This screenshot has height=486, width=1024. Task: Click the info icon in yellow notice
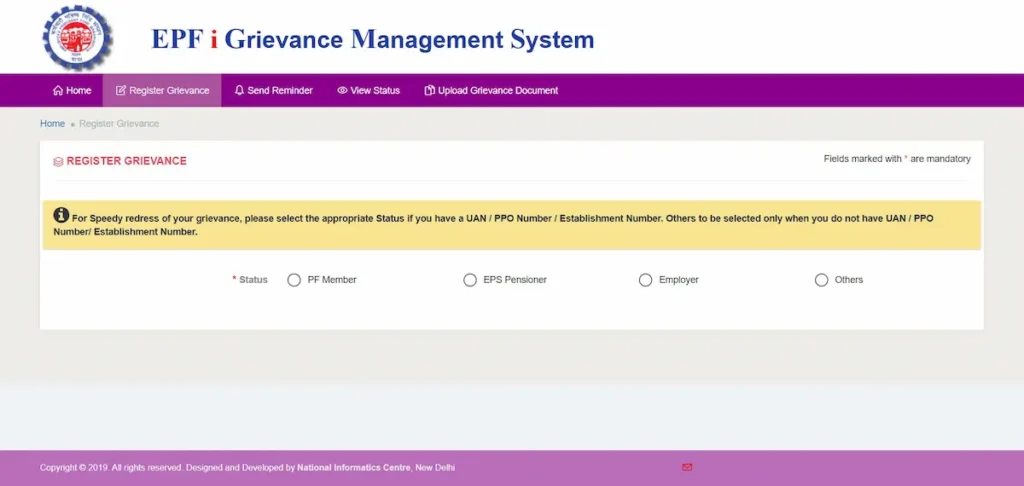61,215
